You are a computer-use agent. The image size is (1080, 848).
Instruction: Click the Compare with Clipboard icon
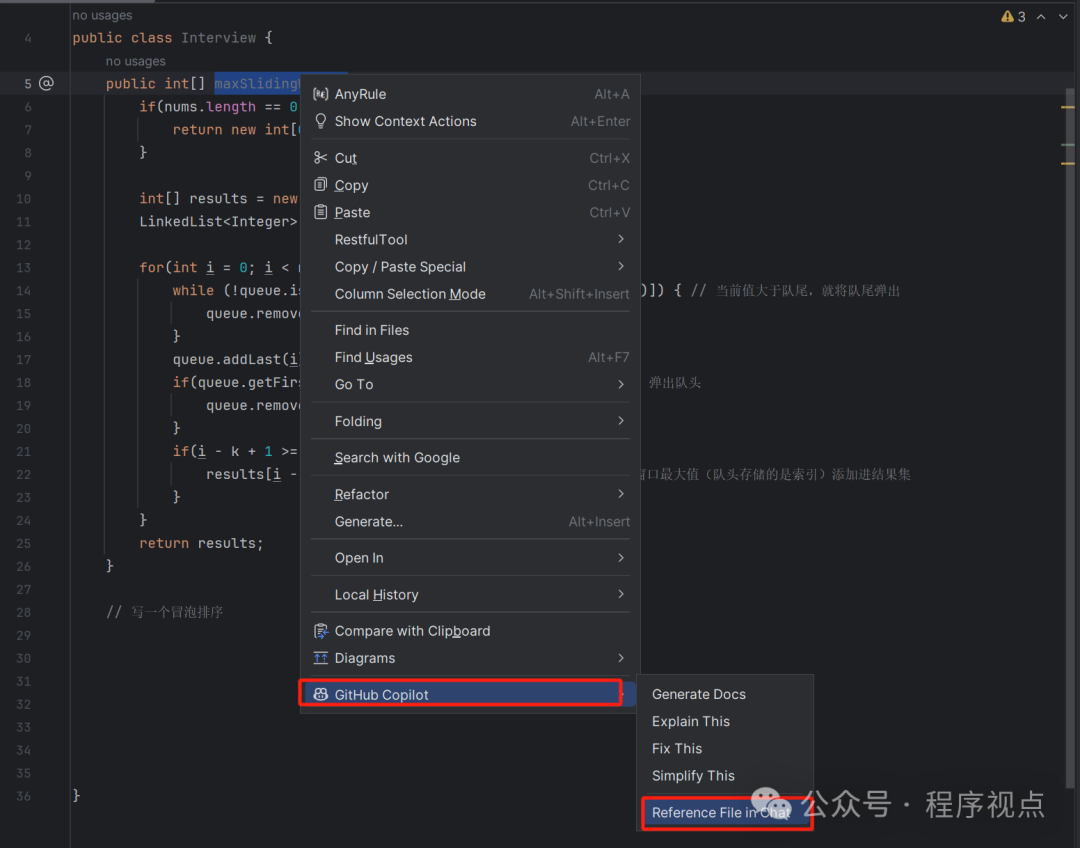tap(320, 631)
